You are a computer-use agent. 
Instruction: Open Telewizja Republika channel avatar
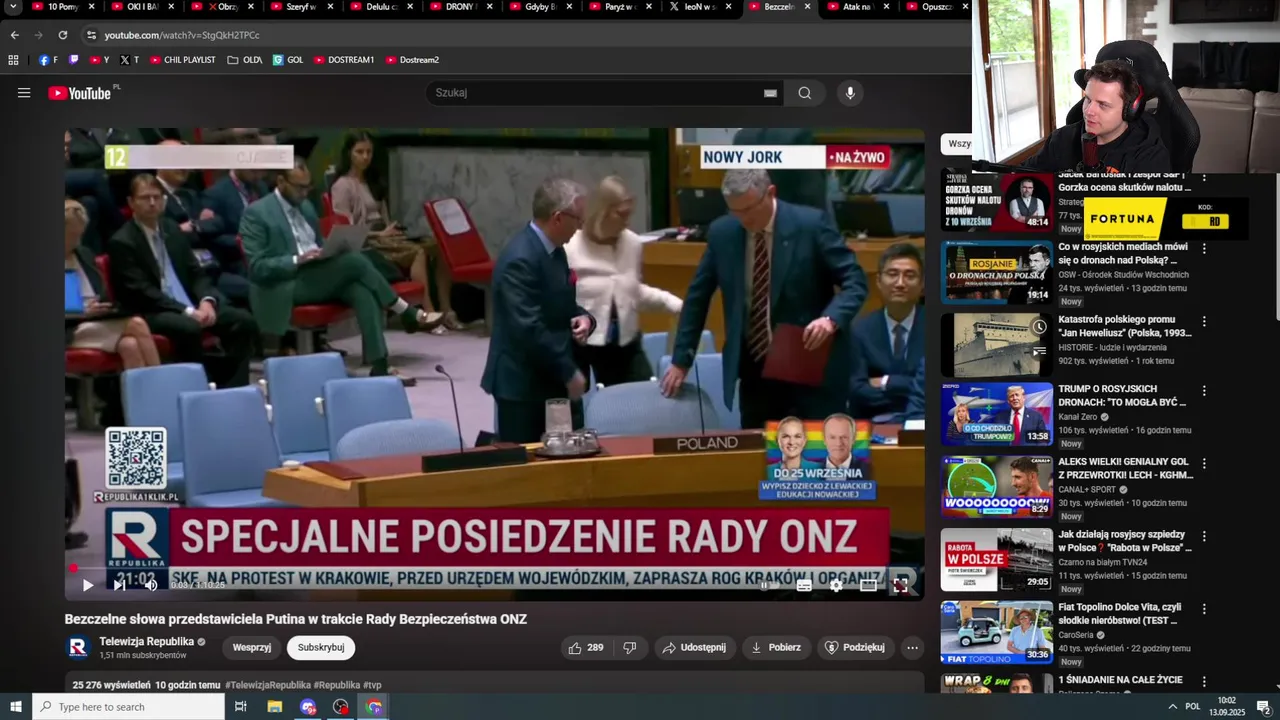(x=78, y=648)
